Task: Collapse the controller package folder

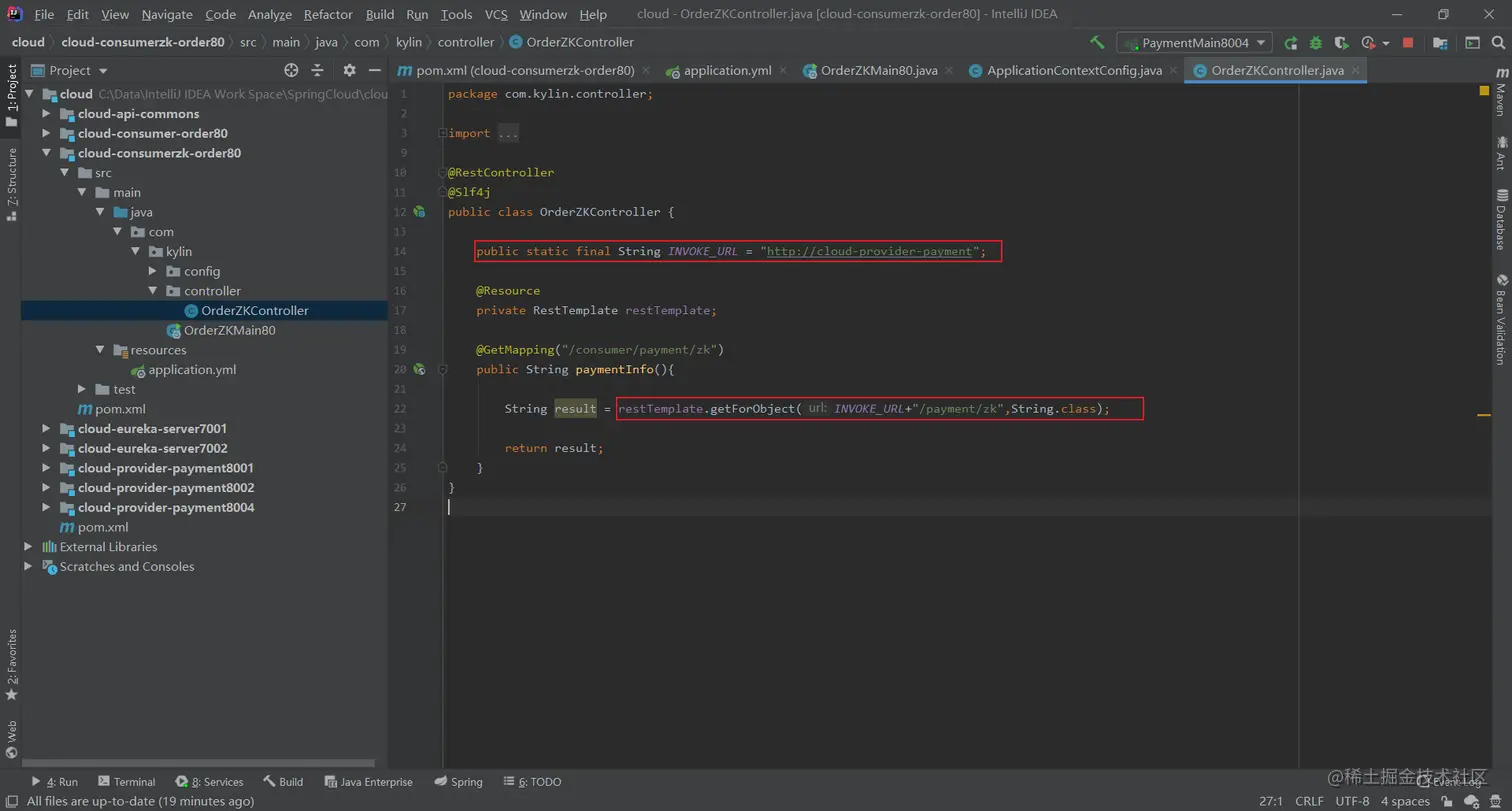Action: [x=152, y=291]
